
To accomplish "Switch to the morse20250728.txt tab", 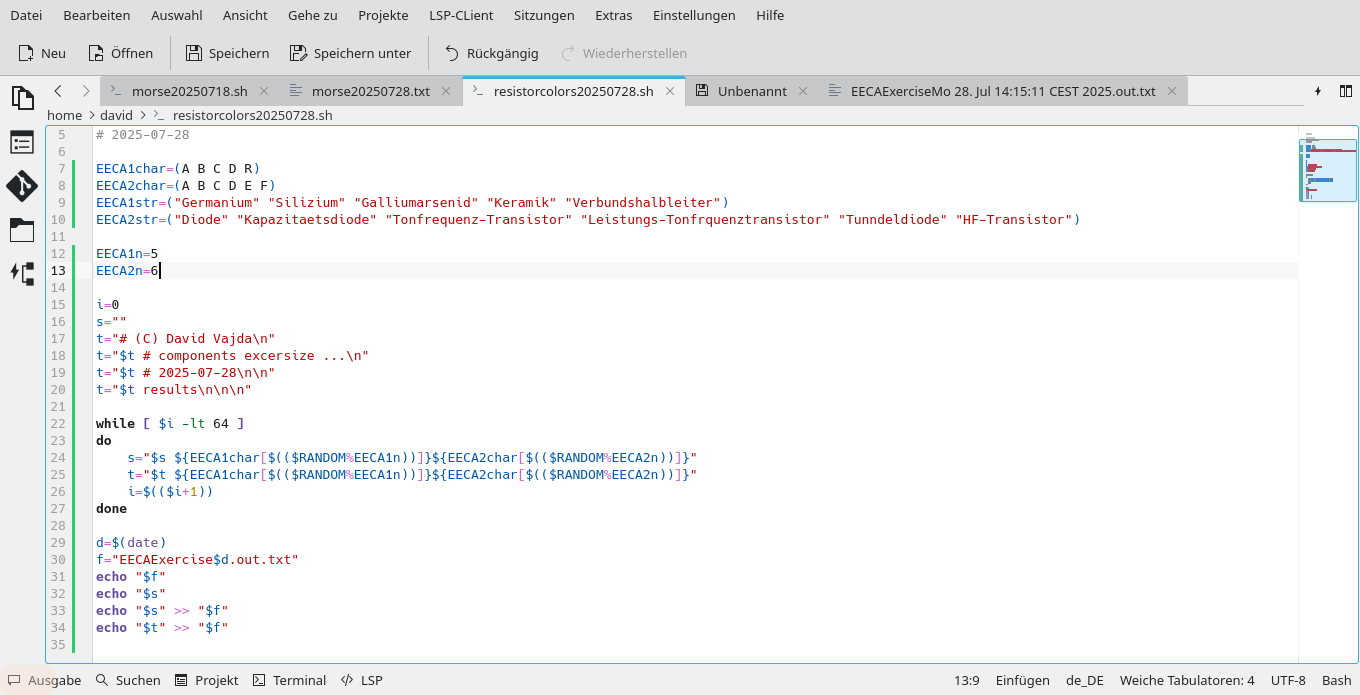I will (370, 91).
